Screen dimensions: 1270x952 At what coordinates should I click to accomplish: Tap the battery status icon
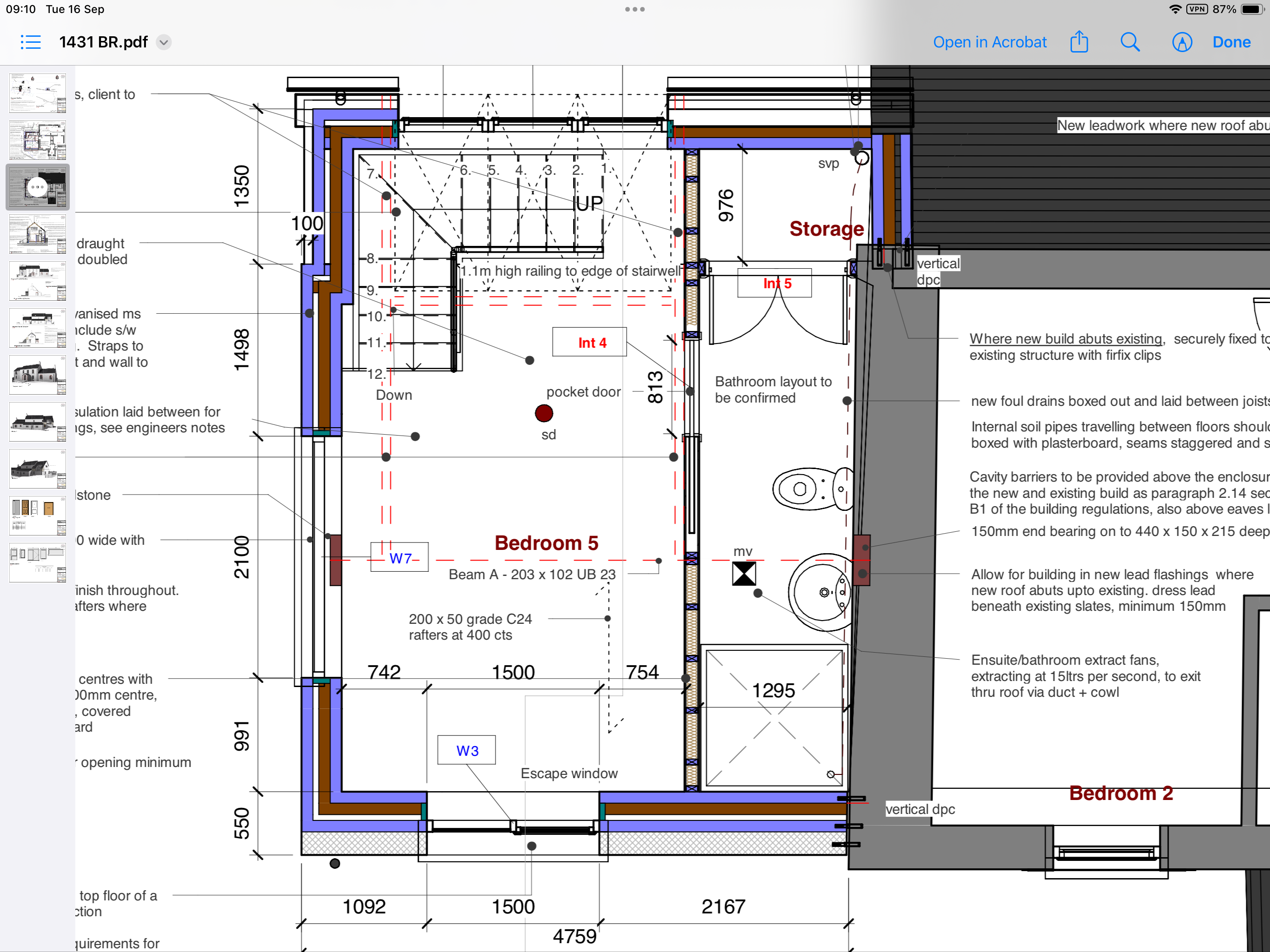point(1251,9)
